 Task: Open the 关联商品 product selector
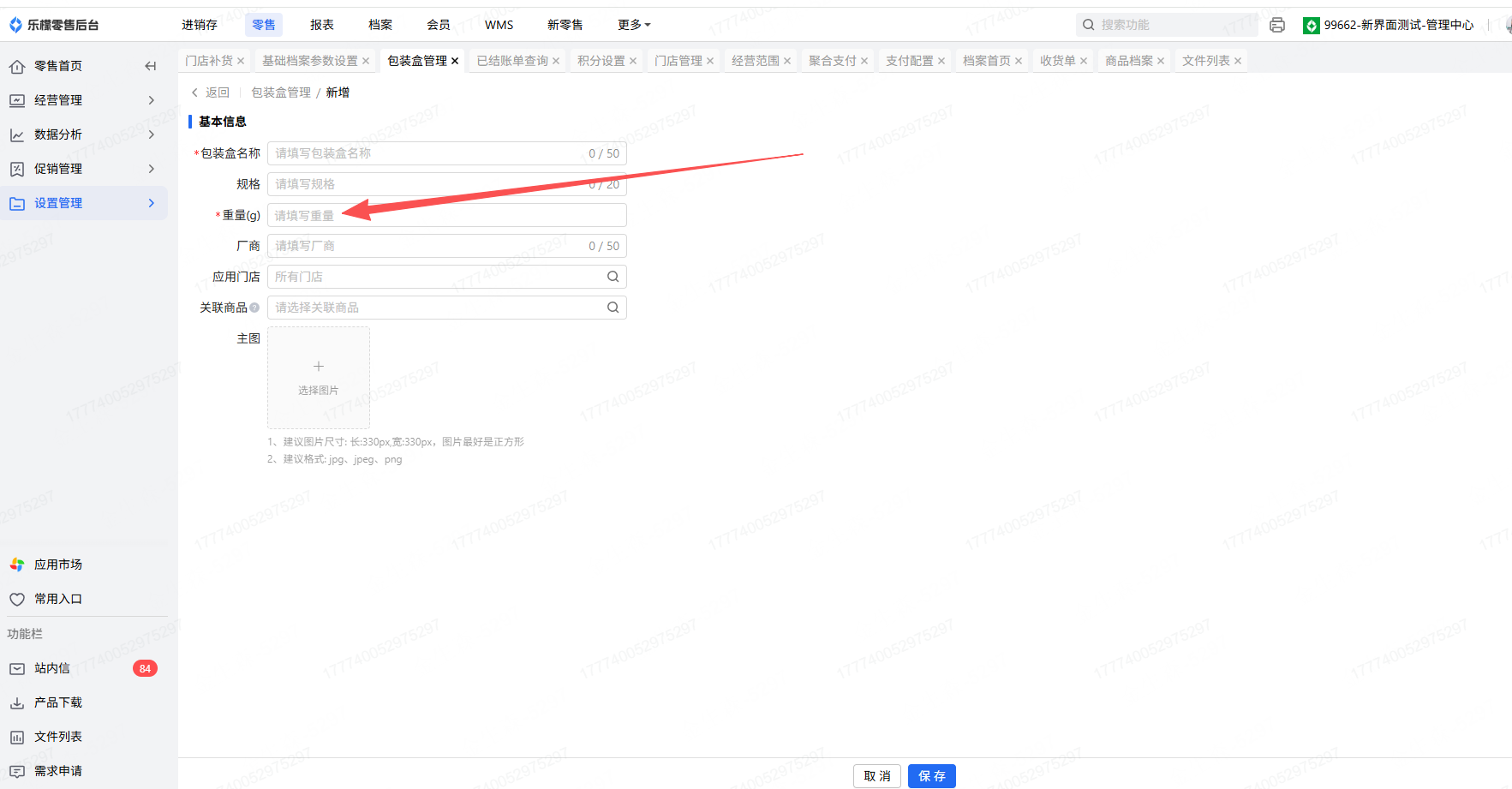pos(447,308)
